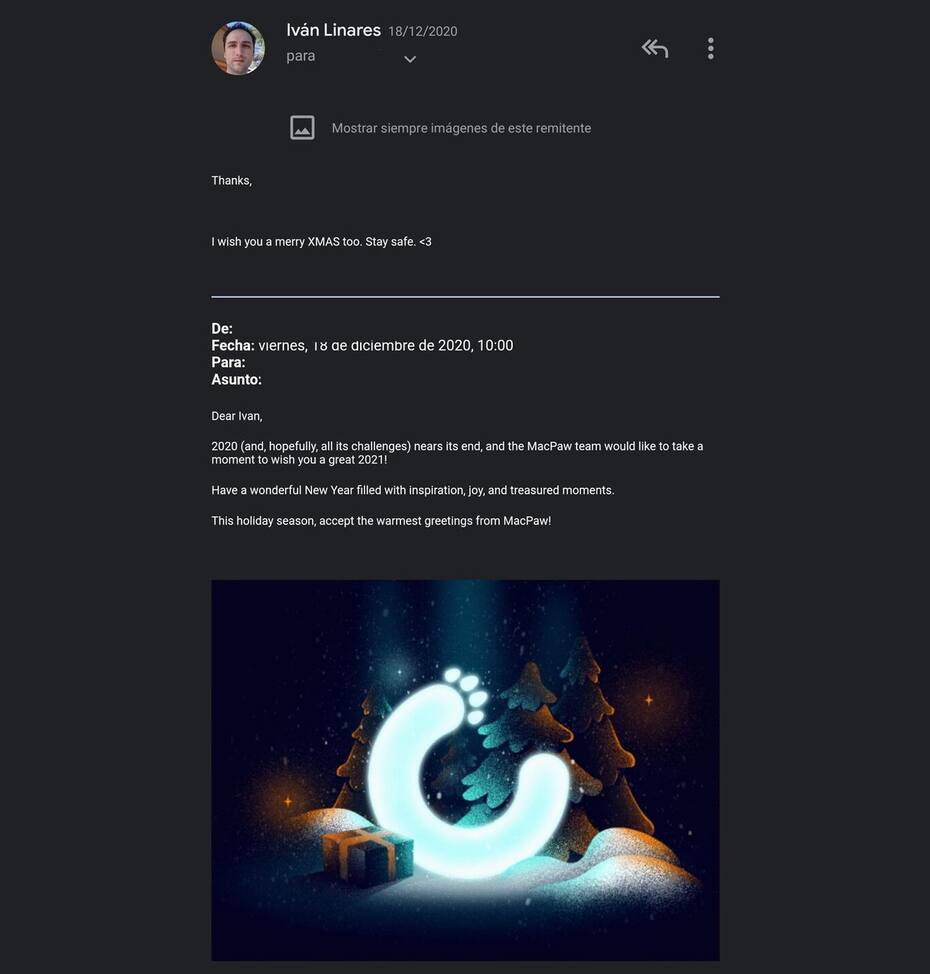Click Iván Linares' profile avatar photo

coord(238,48)
